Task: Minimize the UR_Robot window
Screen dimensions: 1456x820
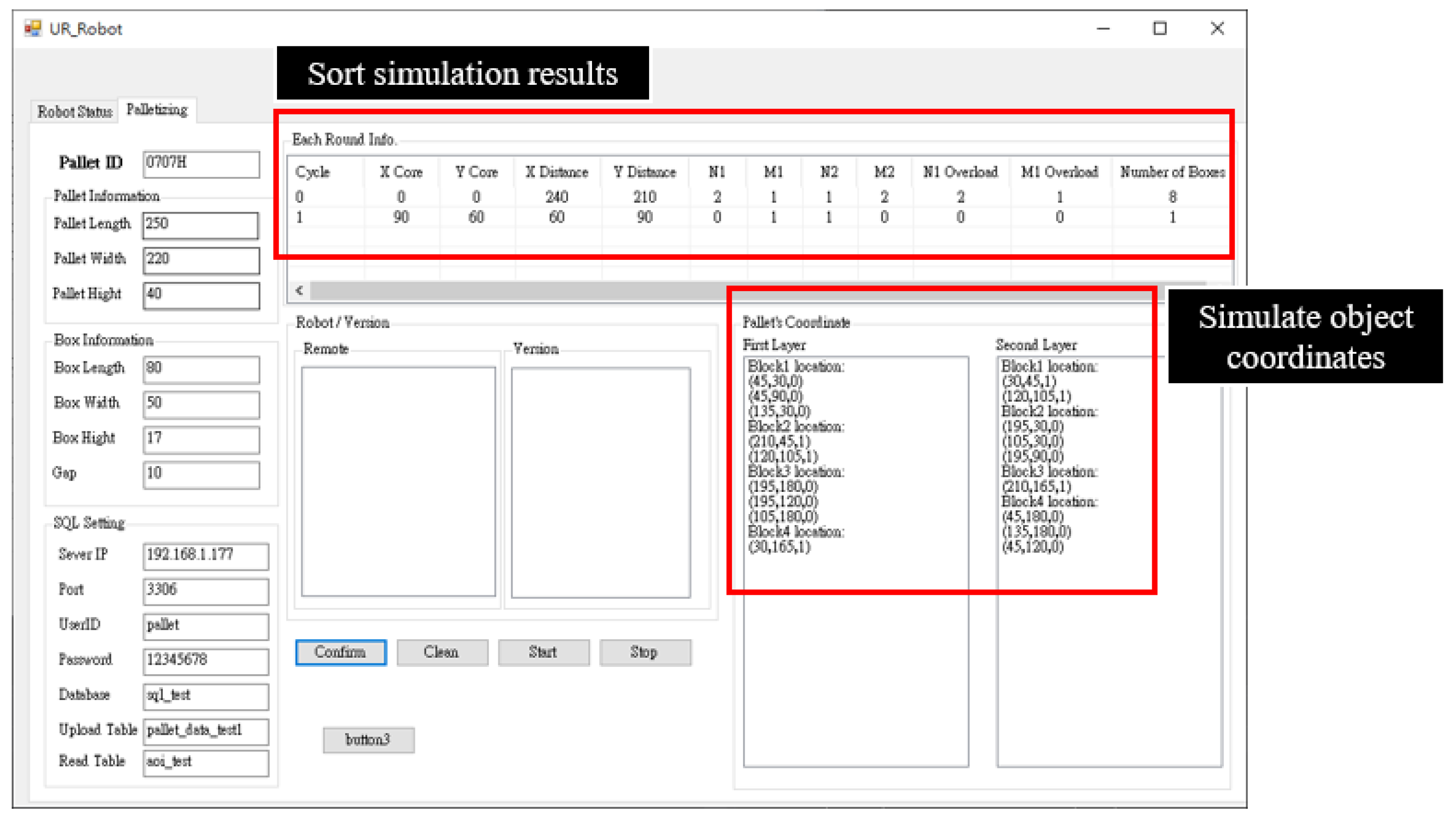Action: pos(1103,28)
